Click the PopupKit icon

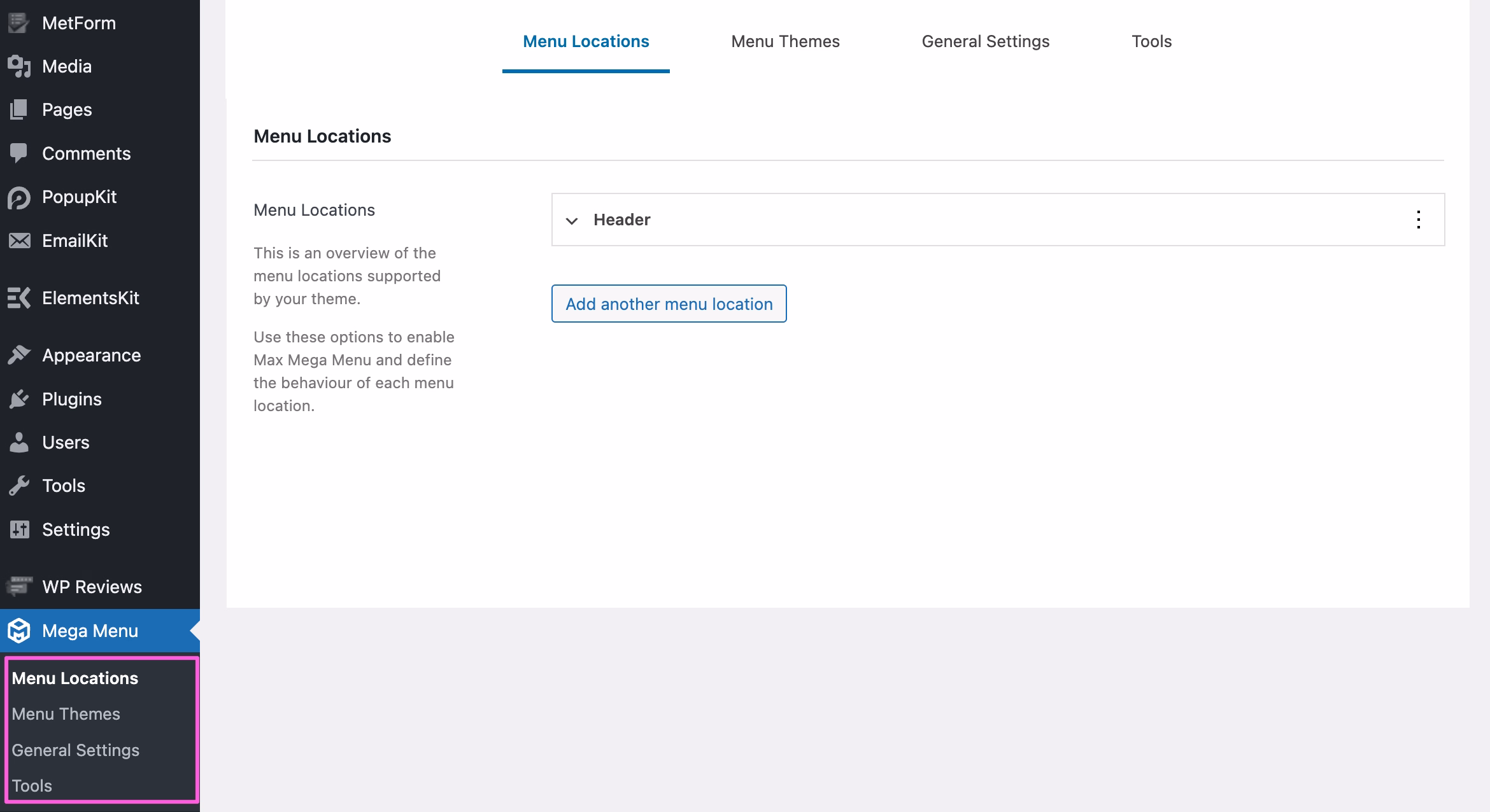19,197
